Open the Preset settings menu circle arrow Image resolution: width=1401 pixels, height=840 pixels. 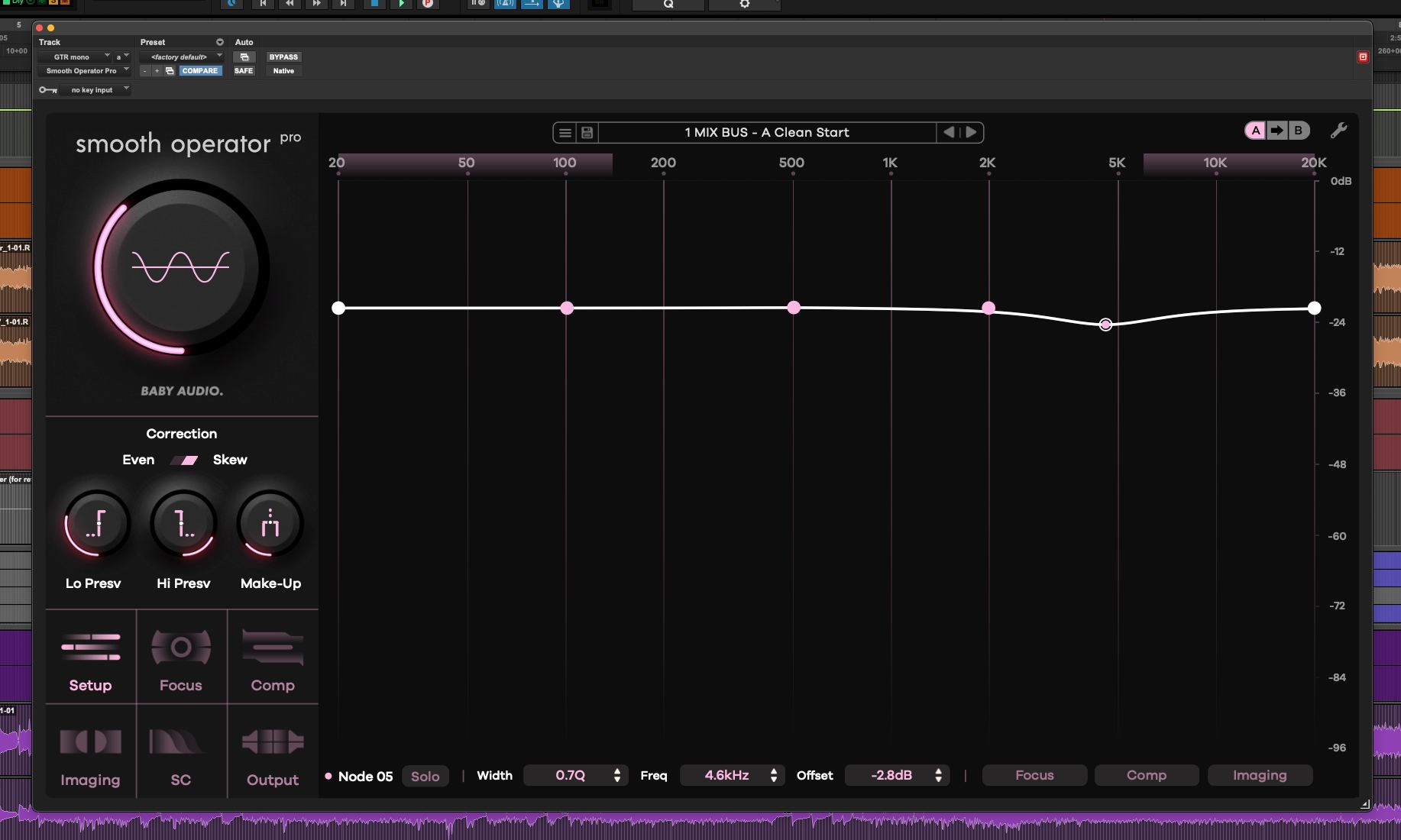(220, 42)
